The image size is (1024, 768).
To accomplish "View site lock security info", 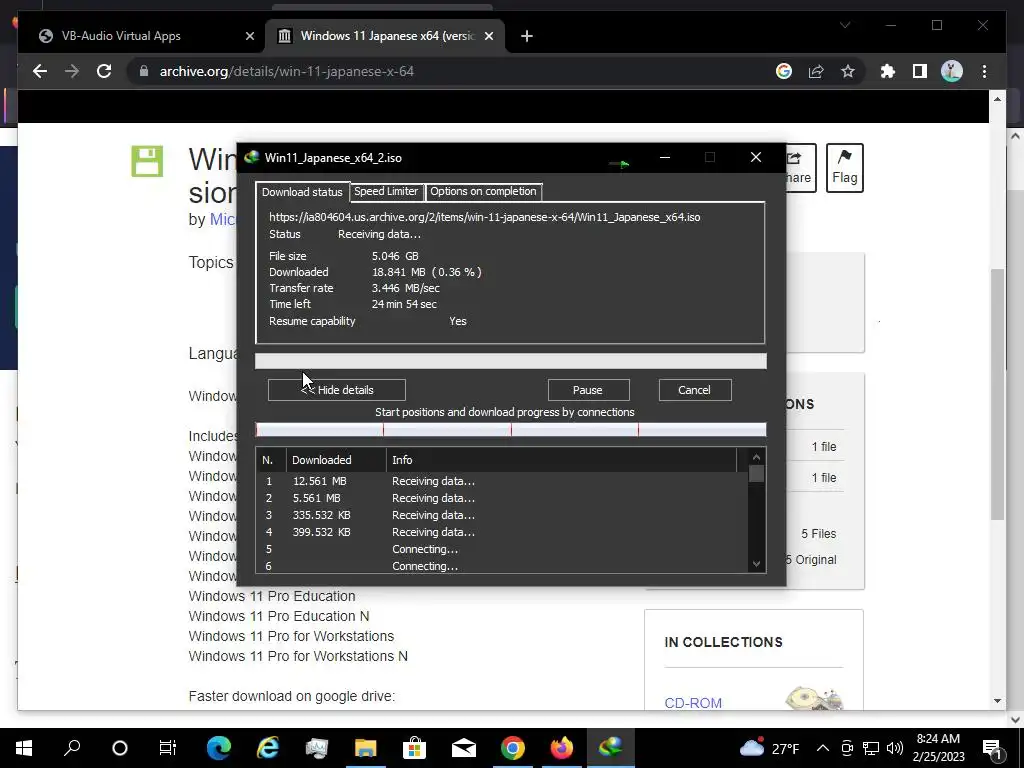I will pyautogui.click(x=144, y=71).
